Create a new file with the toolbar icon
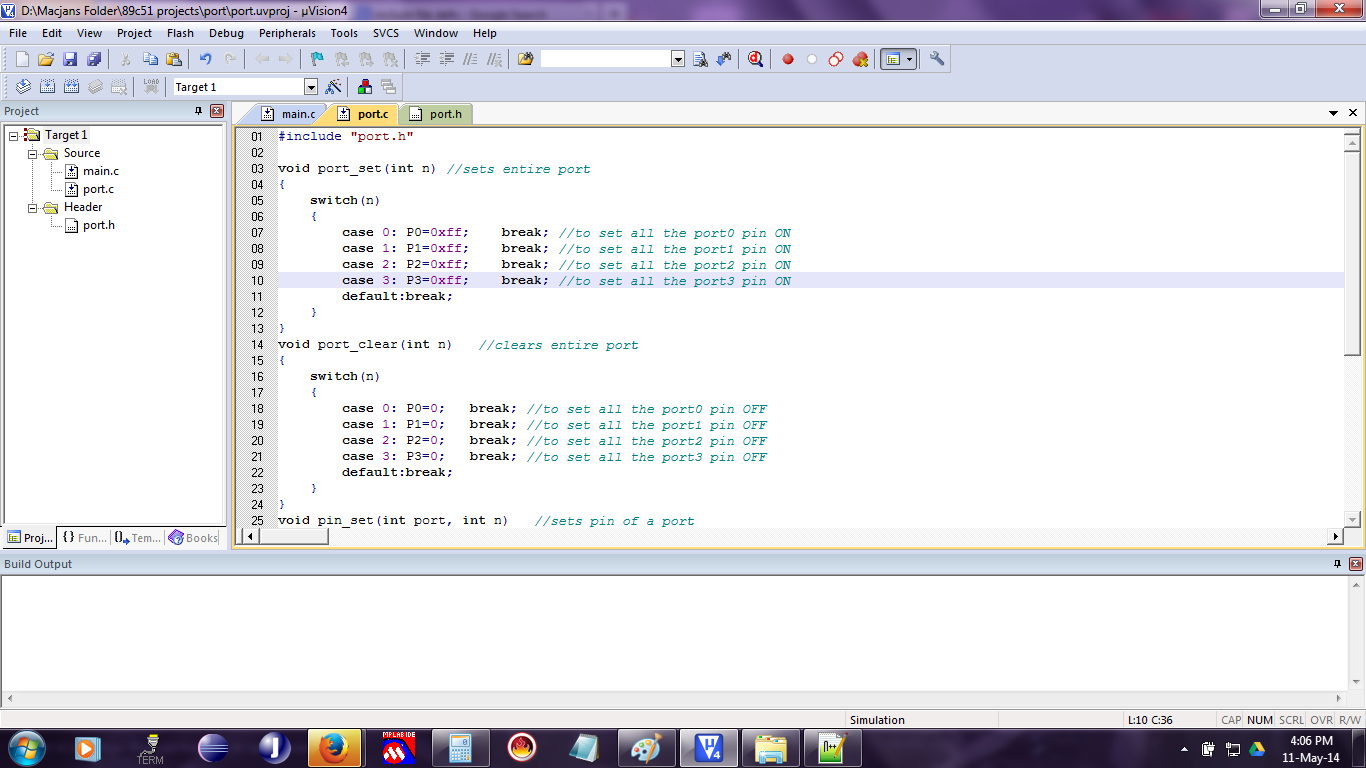The height and width of the screenshot is (768, 1366). 22,59
